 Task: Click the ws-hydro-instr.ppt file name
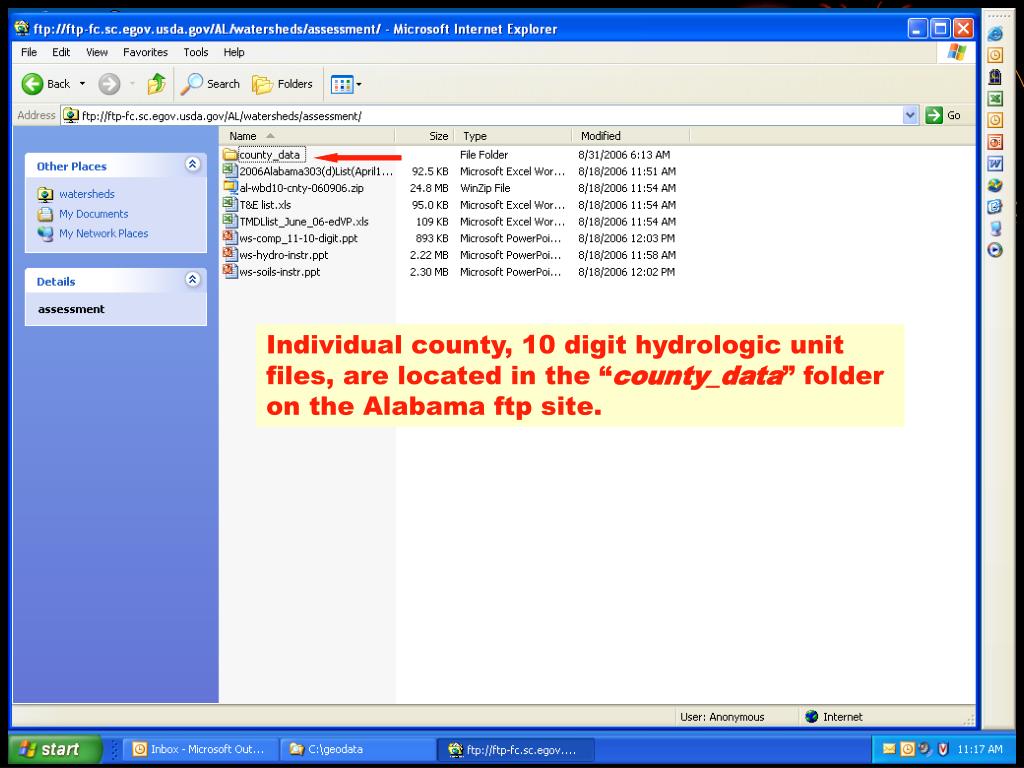[x=283, y=255]
